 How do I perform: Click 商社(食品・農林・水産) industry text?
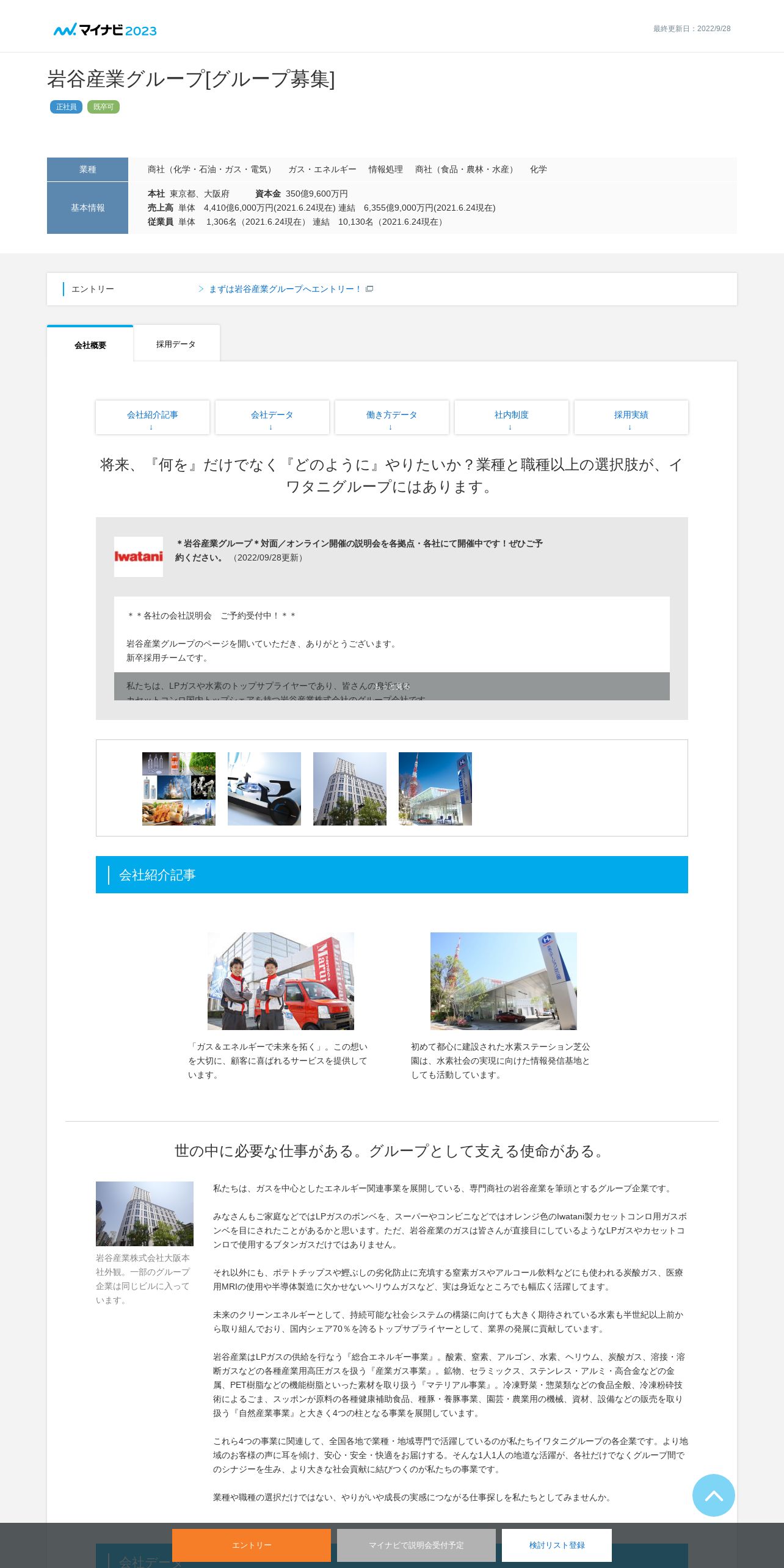pyautogui.click(x=466, y=169)
